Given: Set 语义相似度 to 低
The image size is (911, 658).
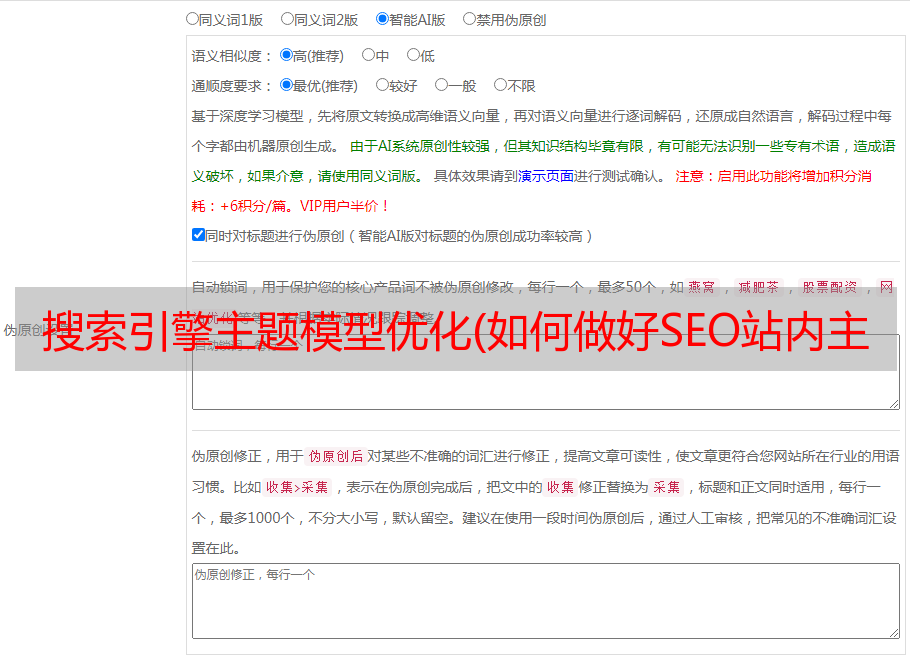Looking at the screenshot, I should 413,55.
